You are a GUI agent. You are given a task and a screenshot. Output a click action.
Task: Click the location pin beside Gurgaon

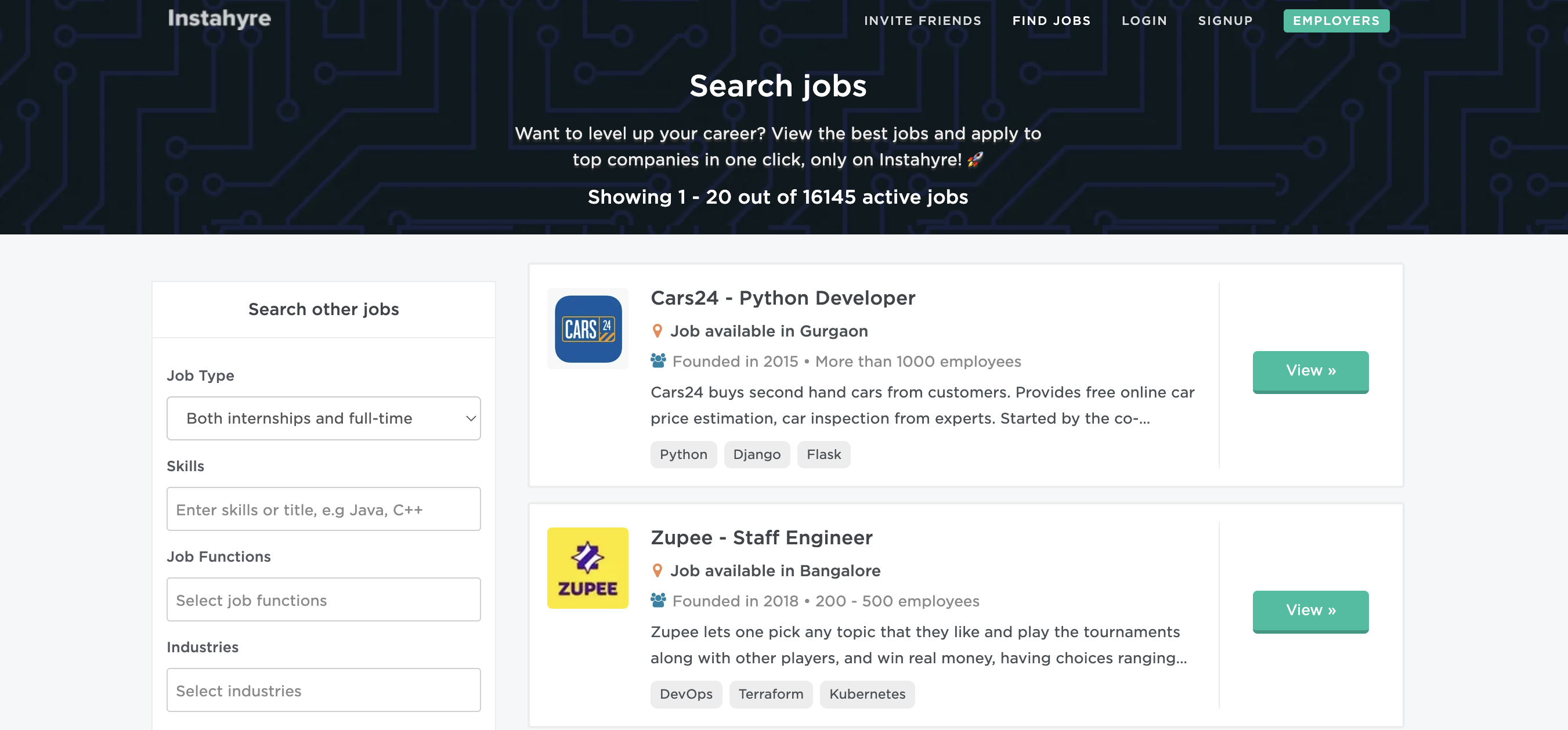tap(657, 331)
